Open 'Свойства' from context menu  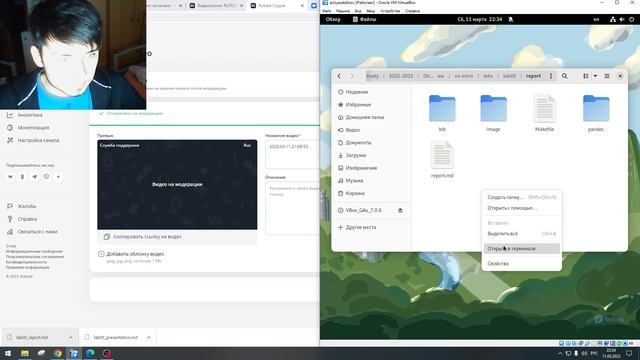pos(522,264)
